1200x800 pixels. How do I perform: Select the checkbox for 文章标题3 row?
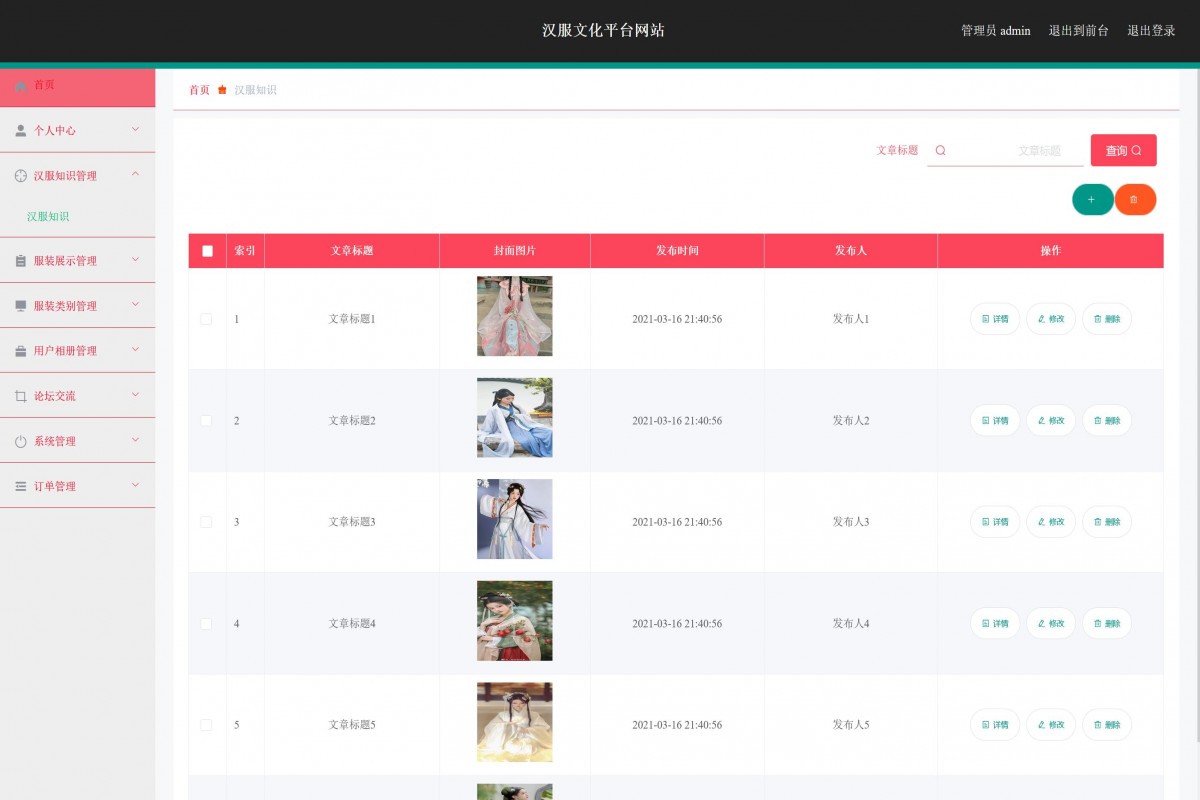coord(206,522)
